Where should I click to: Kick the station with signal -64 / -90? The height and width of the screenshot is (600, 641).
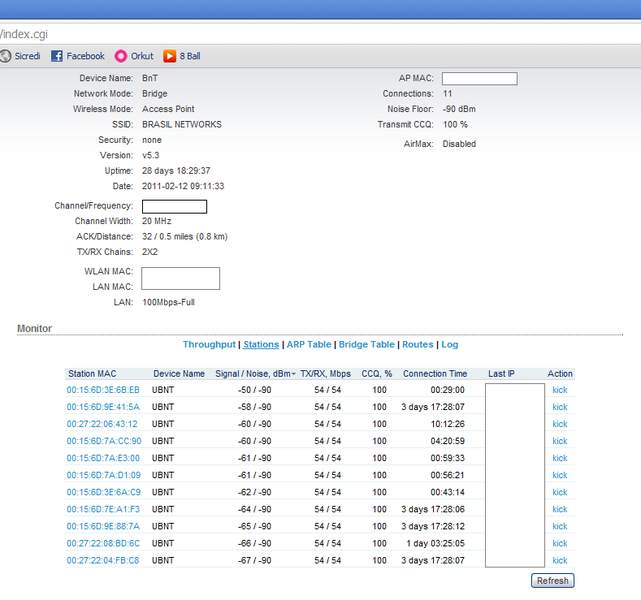tap(560, 509)
